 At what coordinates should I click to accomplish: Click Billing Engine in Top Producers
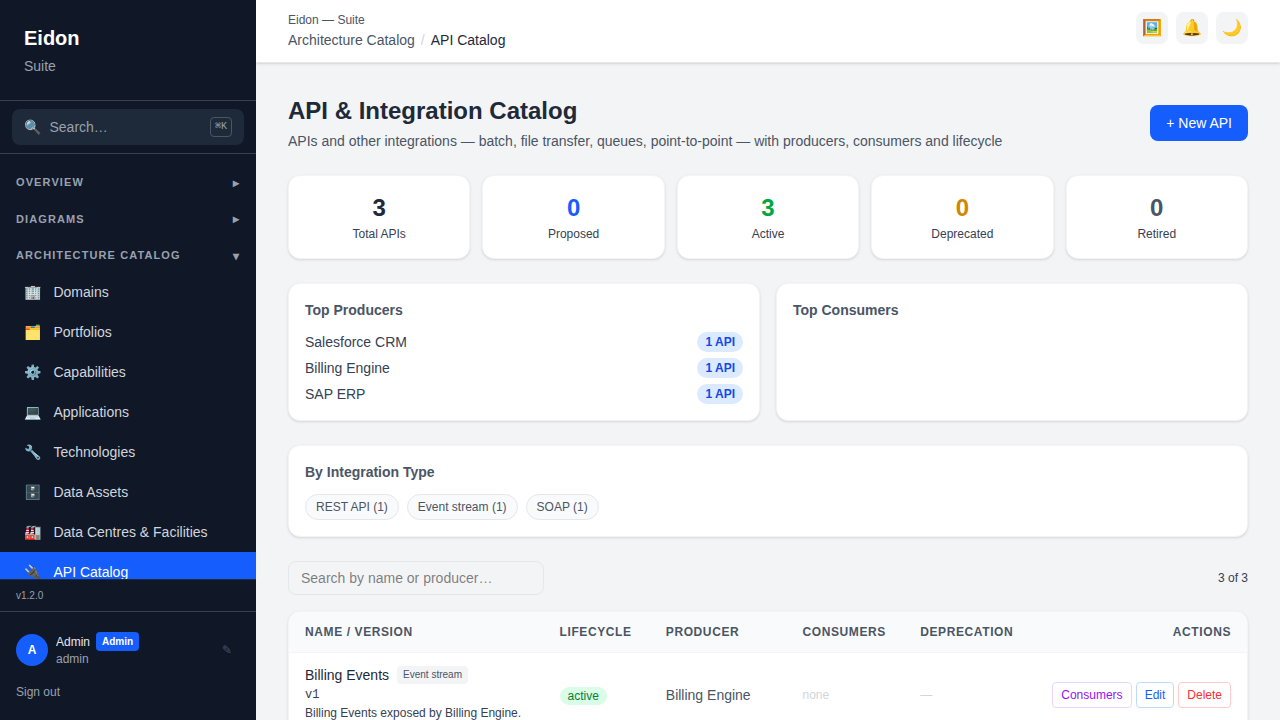click(347, 368)
